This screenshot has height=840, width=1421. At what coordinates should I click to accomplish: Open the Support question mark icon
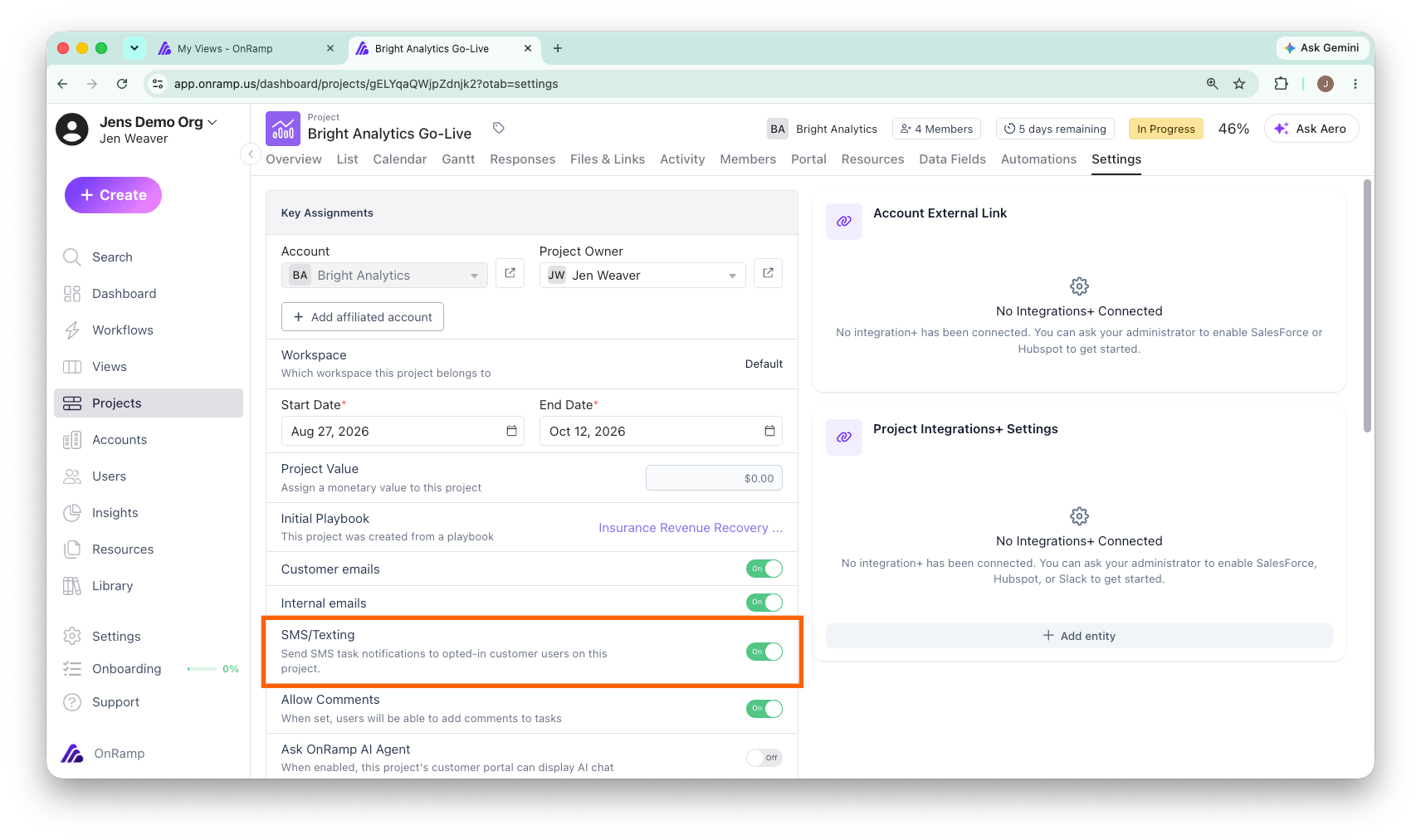[x=72, y=702]
